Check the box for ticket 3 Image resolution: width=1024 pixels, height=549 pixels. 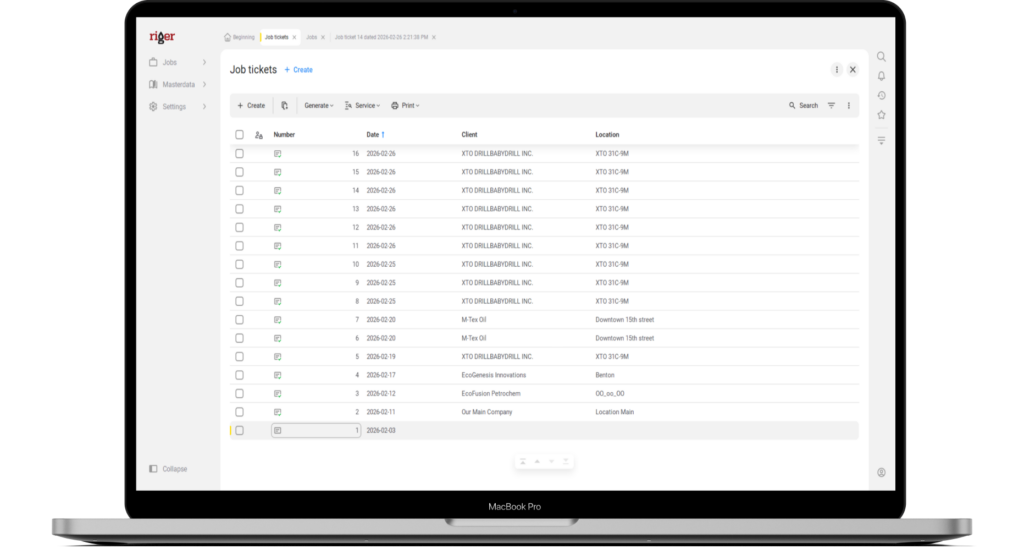240,394
